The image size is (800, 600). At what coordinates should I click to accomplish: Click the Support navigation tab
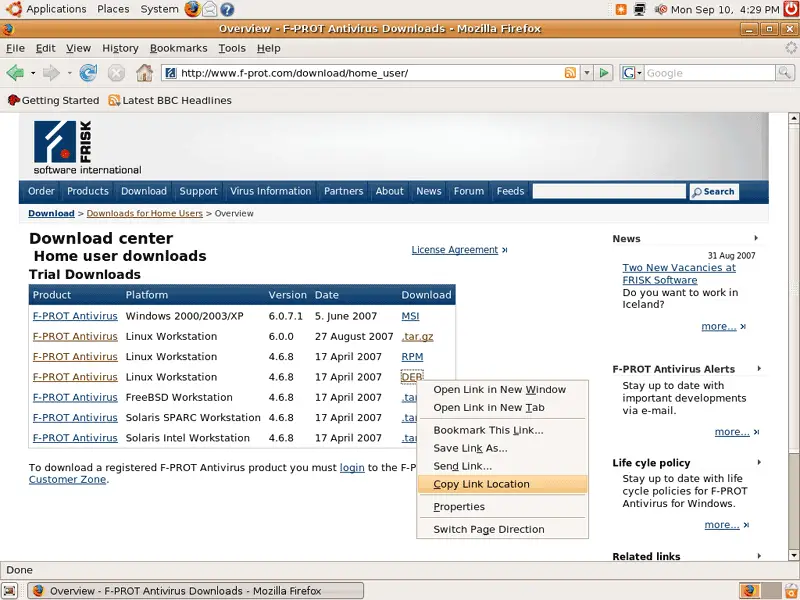pyautogui.click(x=198, y=191)
